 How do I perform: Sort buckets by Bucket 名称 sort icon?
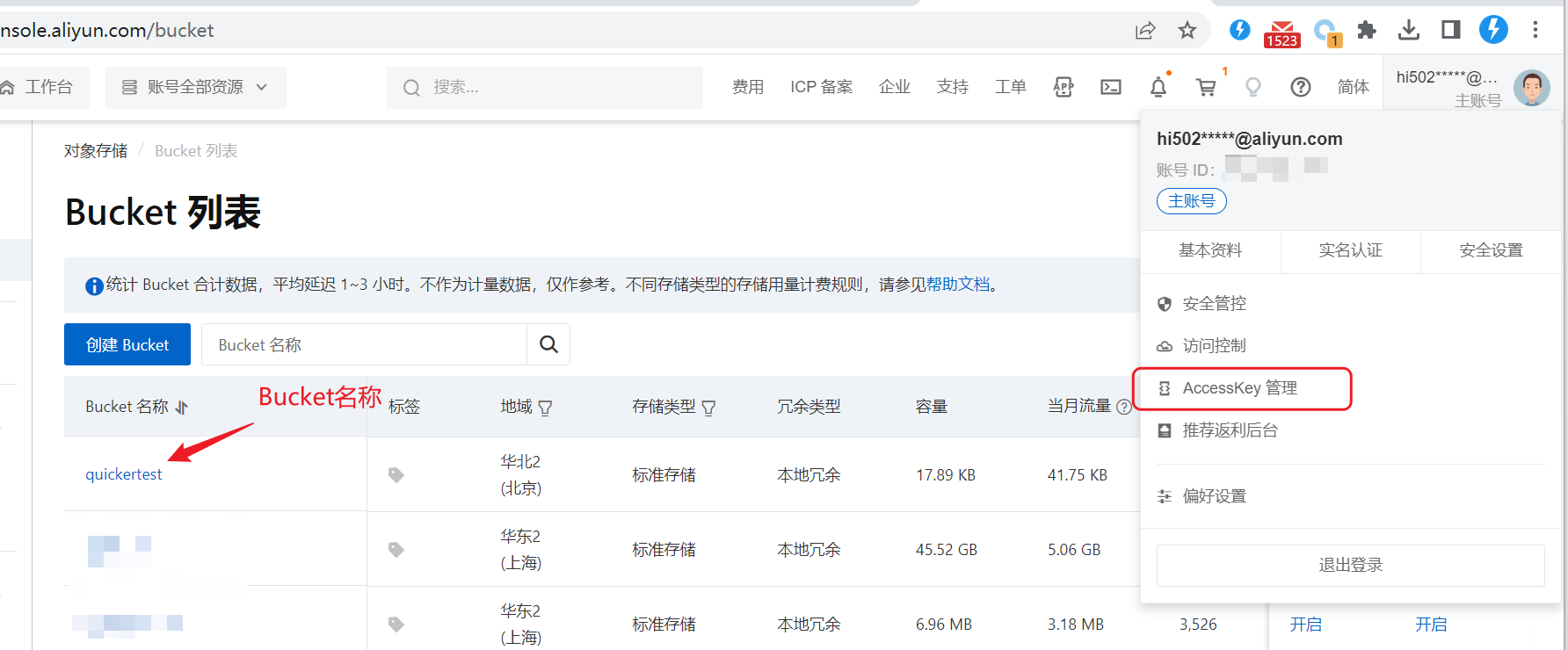coord(182,408)
